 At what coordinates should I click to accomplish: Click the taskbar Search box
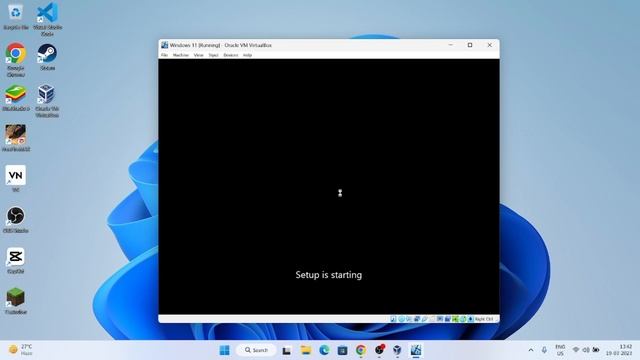tap(256, 350)
